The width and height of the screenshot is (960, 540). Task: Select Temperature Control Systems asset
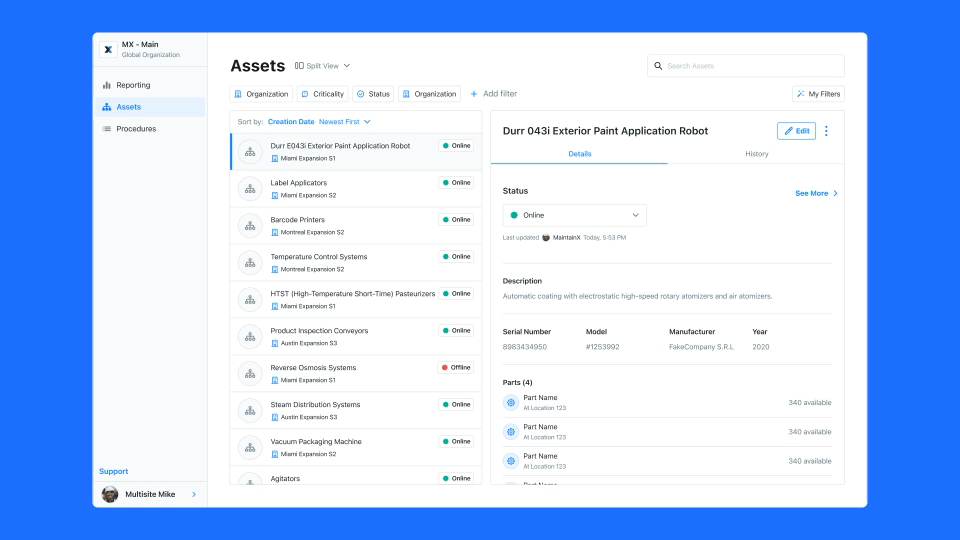(356, 263)
